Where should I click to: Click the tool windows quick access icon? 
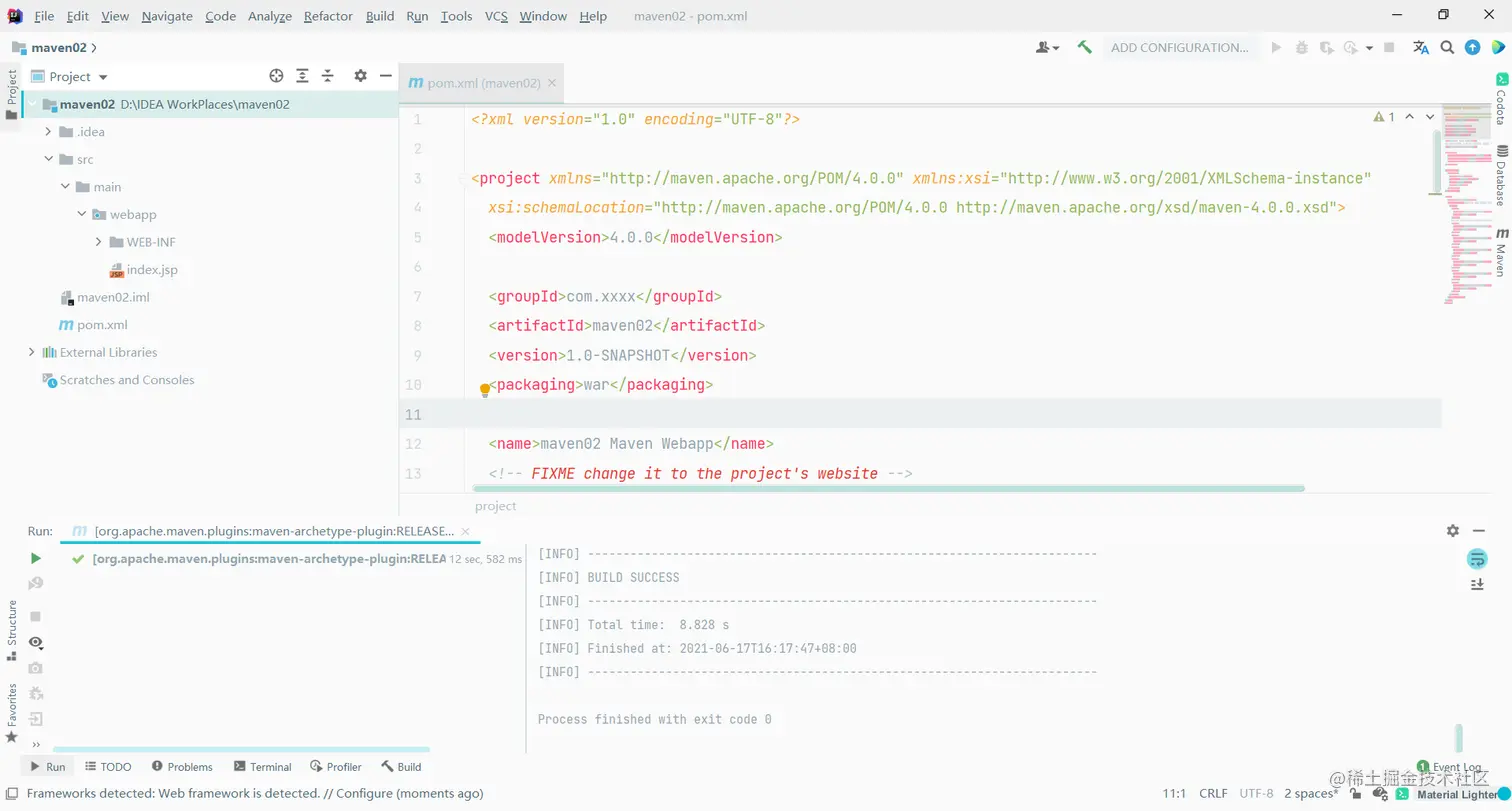click(x=10, y=794)
